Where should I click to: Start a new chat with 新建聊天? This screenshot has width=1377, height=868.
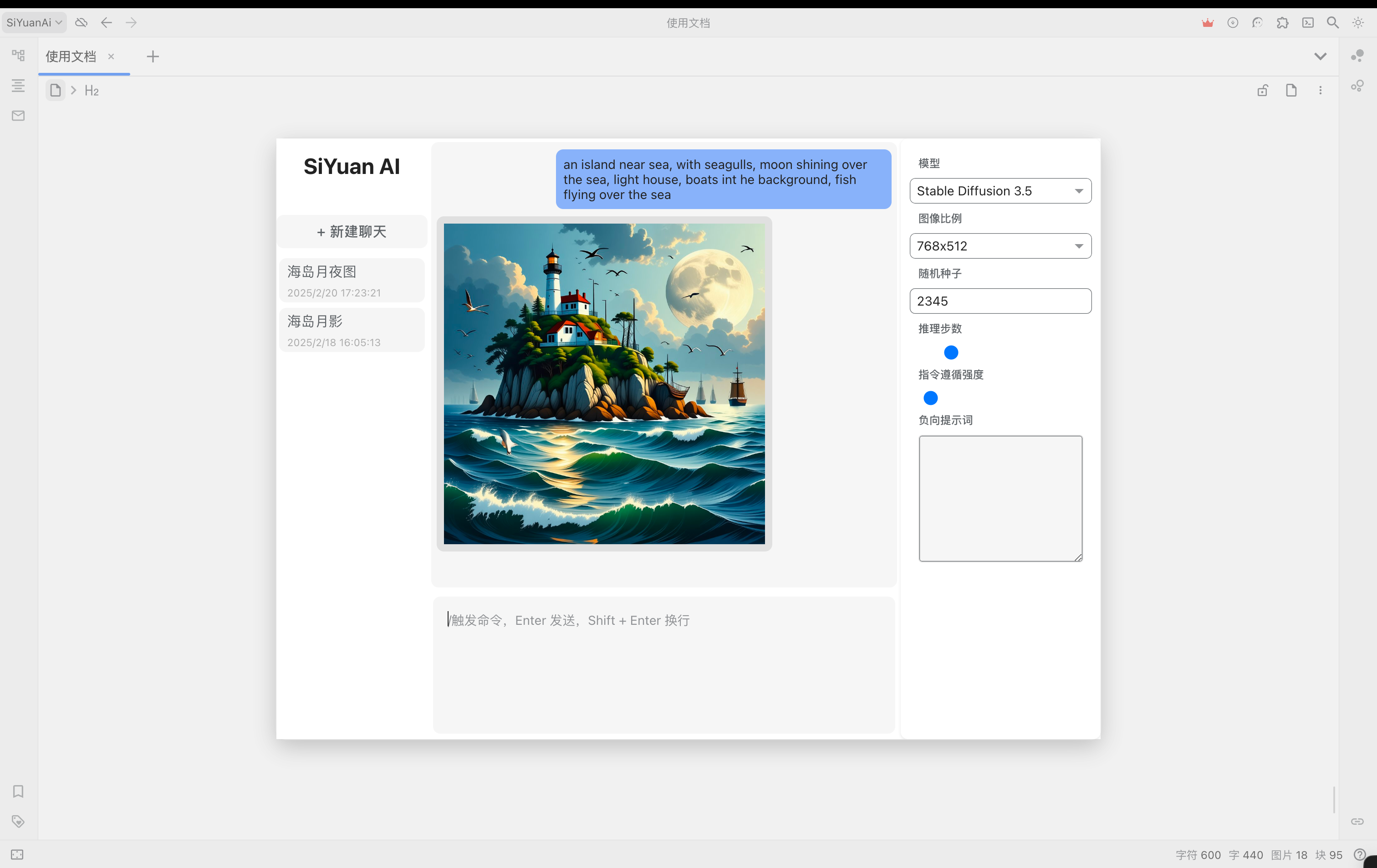[352, 232]
